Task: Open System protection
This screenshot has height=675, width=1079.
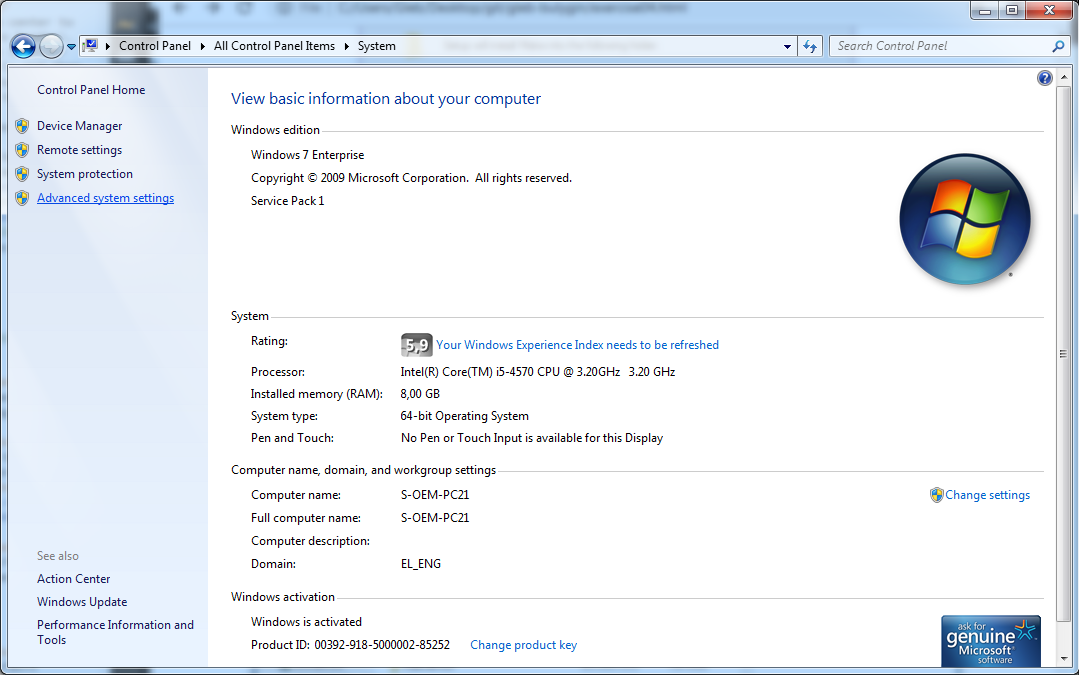Action: click(85, 174)
